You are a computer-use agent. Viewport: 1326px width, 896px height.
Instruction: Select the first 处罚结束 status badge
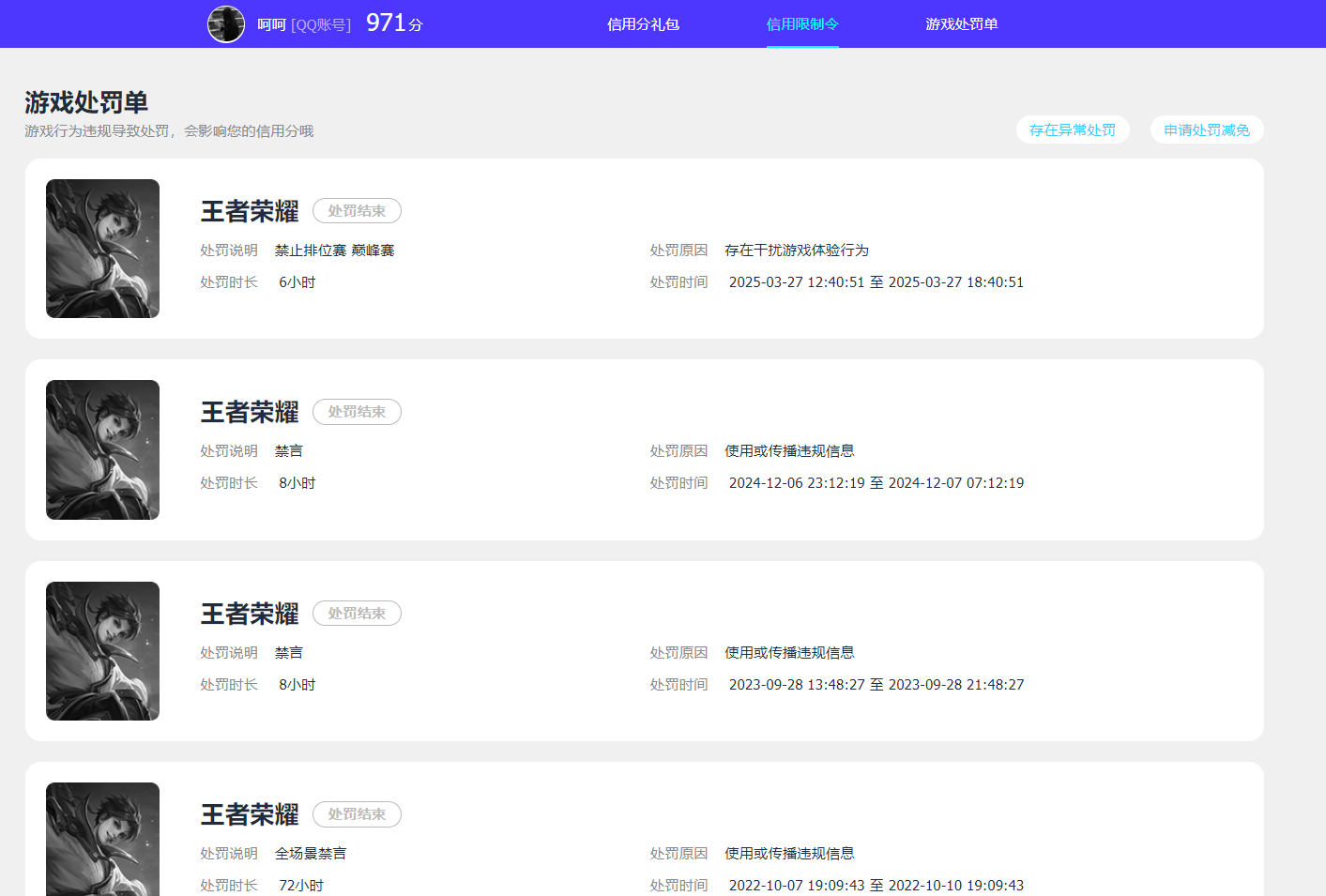(357, 210)
